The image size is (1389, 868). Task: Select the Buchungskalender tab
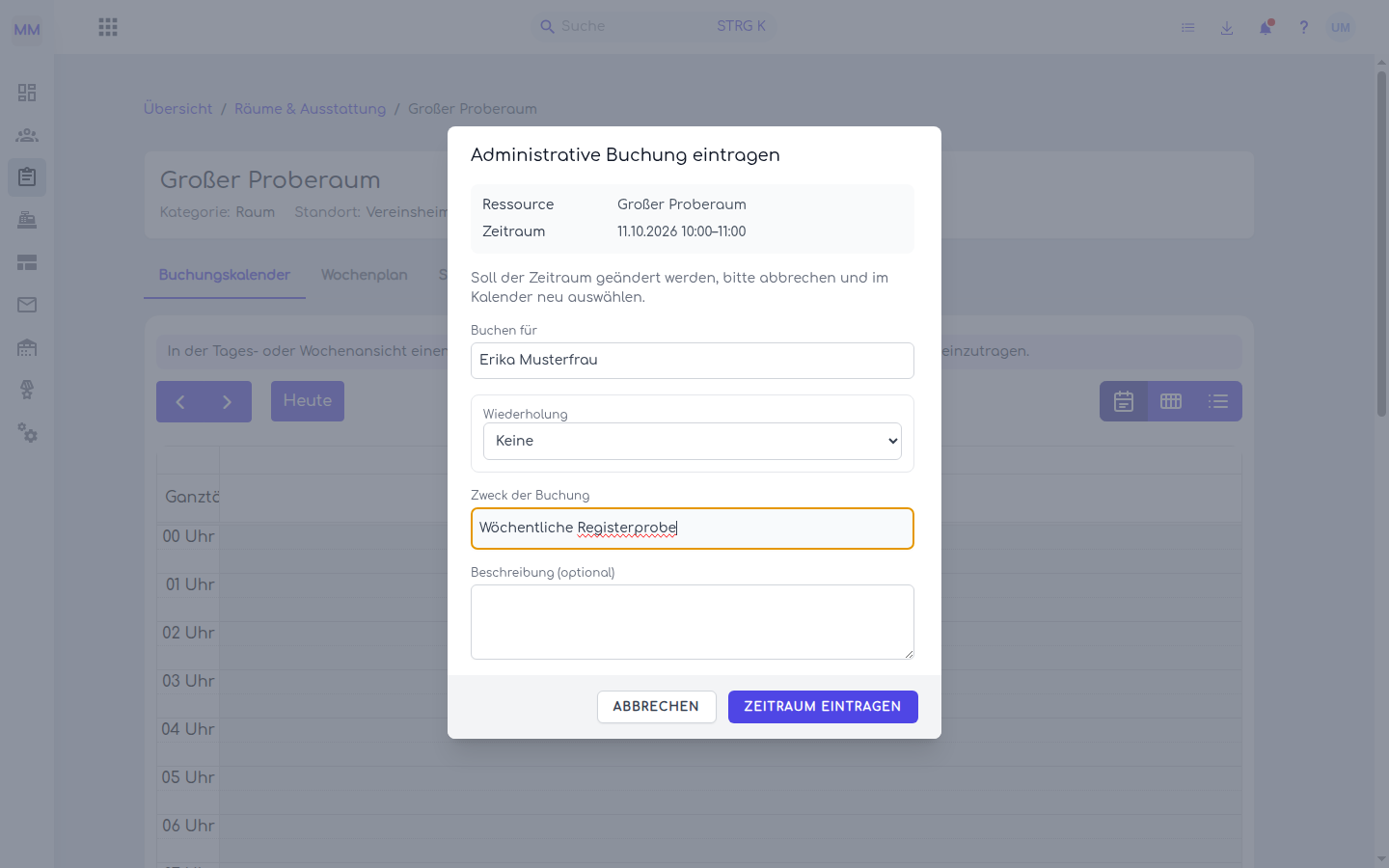tap(225, 275)
